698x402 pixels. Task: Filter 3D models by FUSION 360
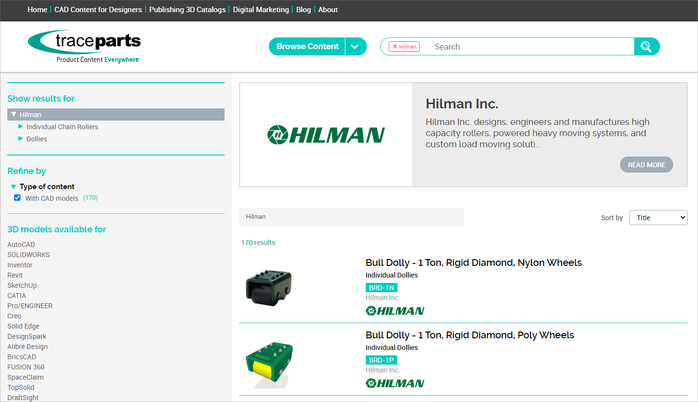(26, 367)
